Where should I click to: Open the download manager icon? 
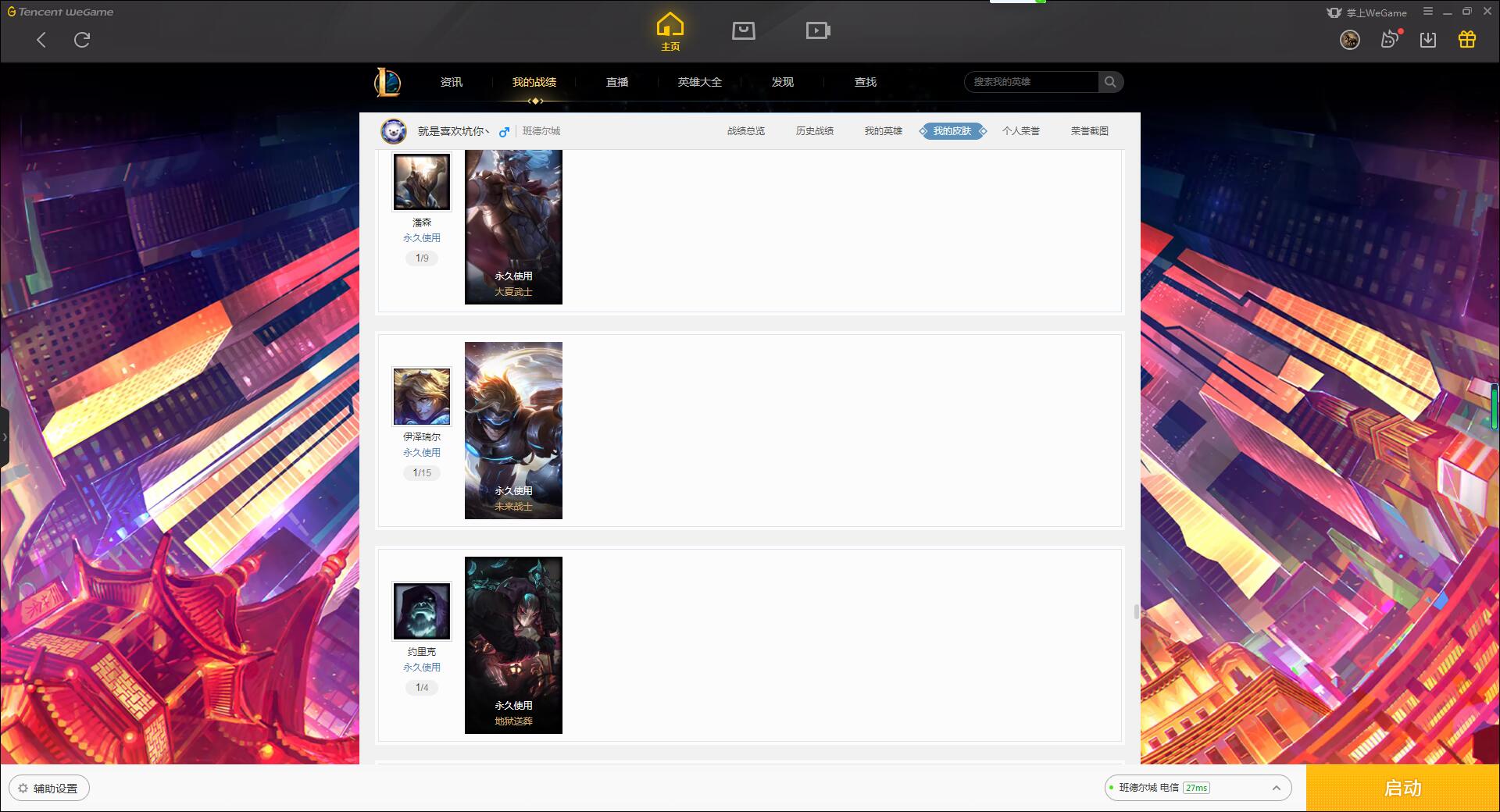click(1428, 40)
